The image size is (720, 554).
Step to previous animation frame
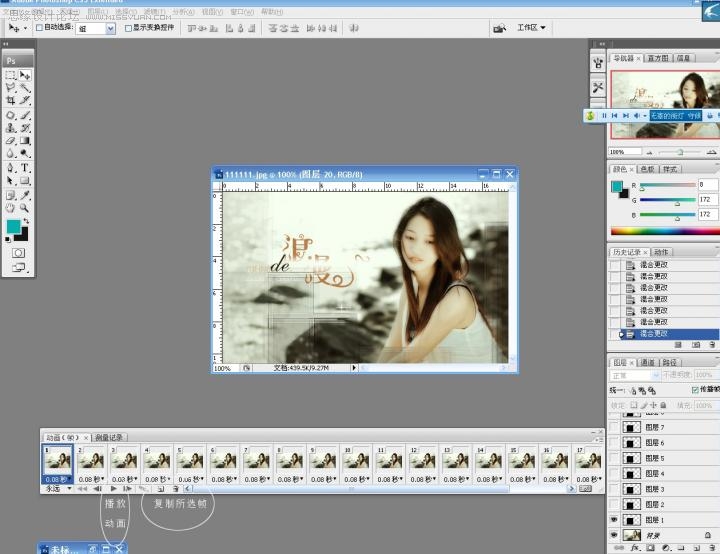point(98,489)
